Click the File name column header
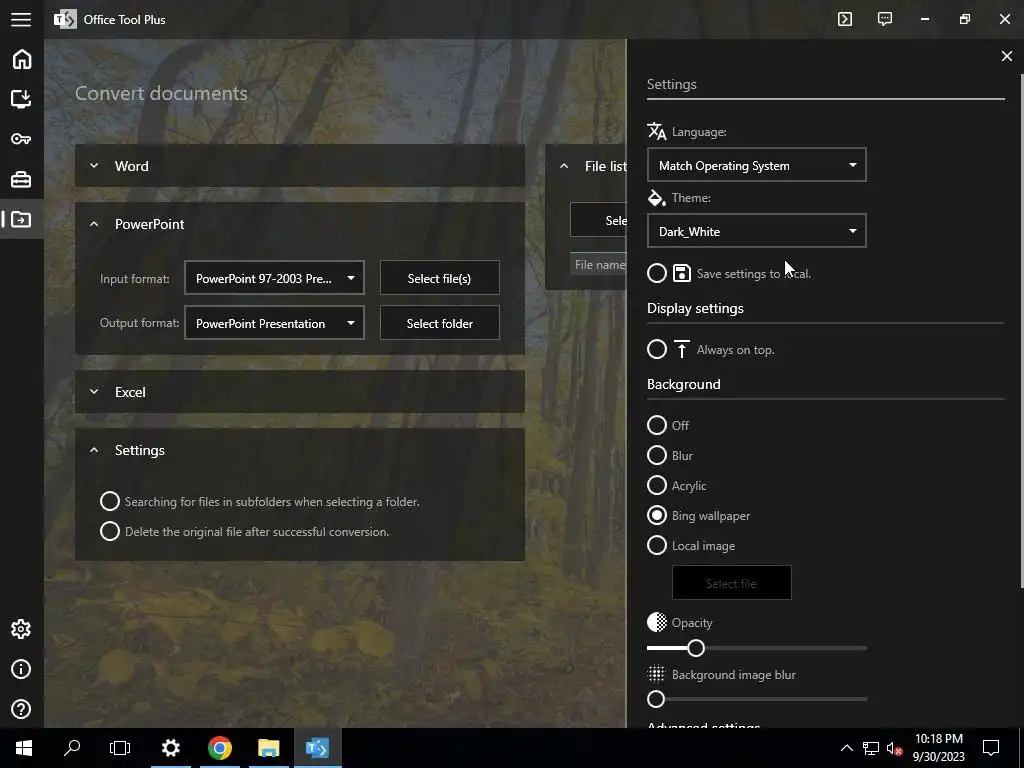1024x768 pixels. 598,264
